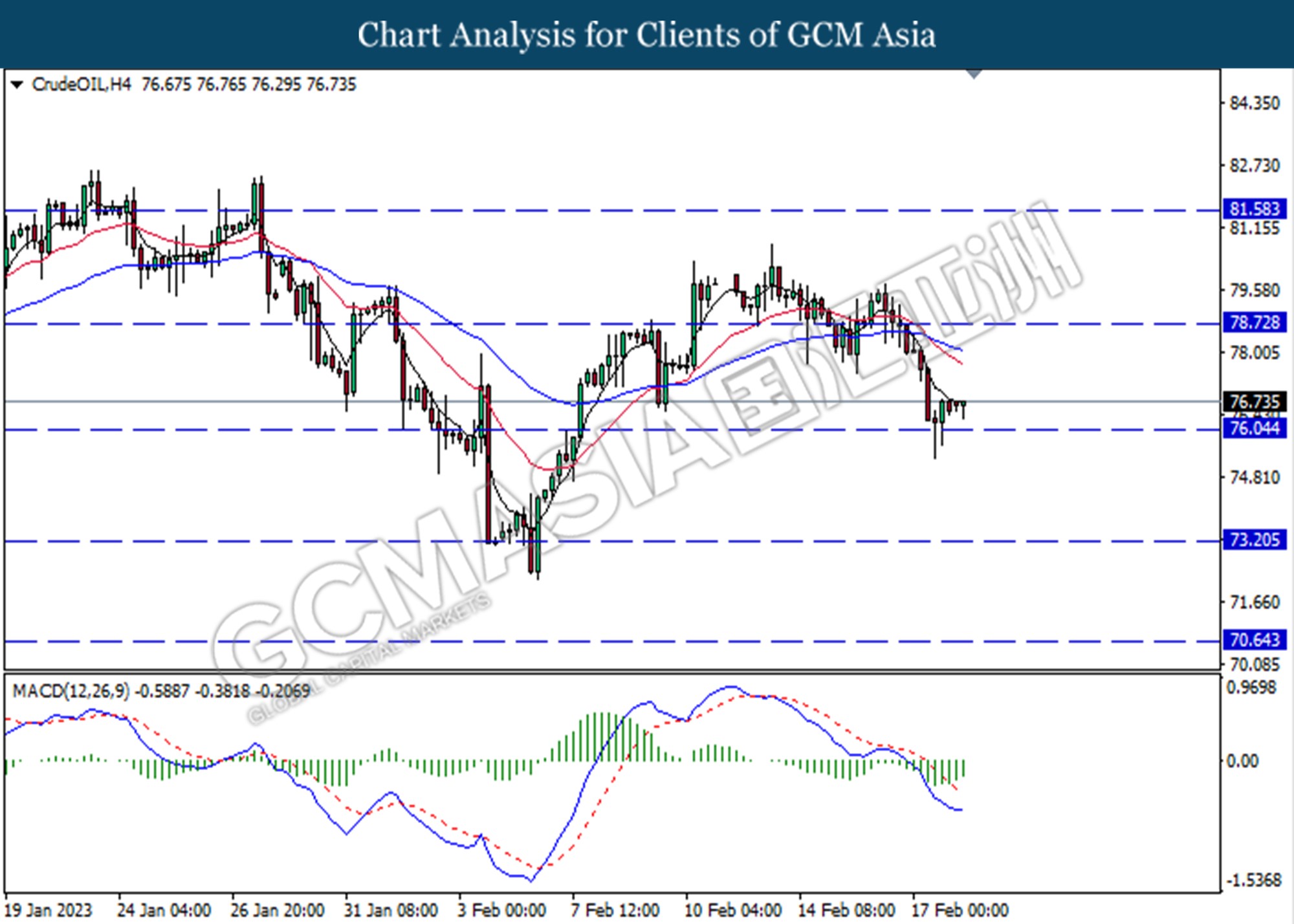Select the MACD axis value 0.9698
This screenshot has height=924, width=1294.
(1251, 688)
